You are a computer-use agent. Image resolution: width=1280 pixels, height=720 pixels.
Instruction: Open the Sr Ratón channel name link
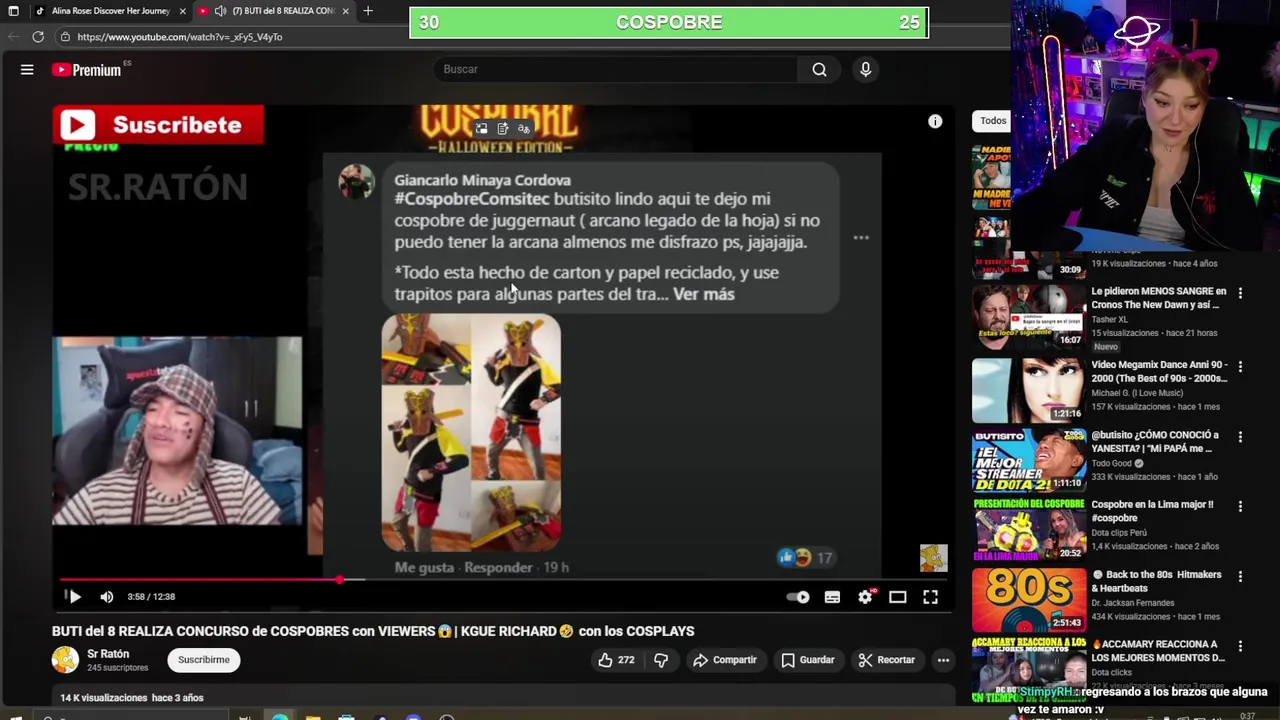tap(108, 654)
